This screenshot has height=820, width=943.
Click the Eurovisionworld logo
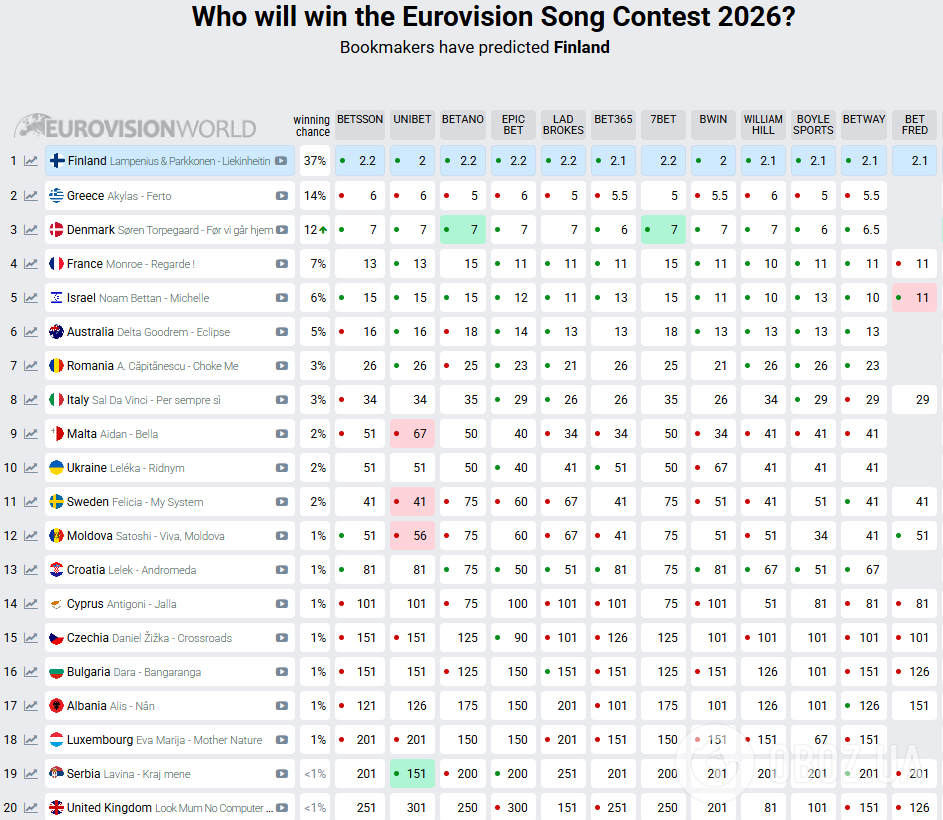[x=135, y=126]
